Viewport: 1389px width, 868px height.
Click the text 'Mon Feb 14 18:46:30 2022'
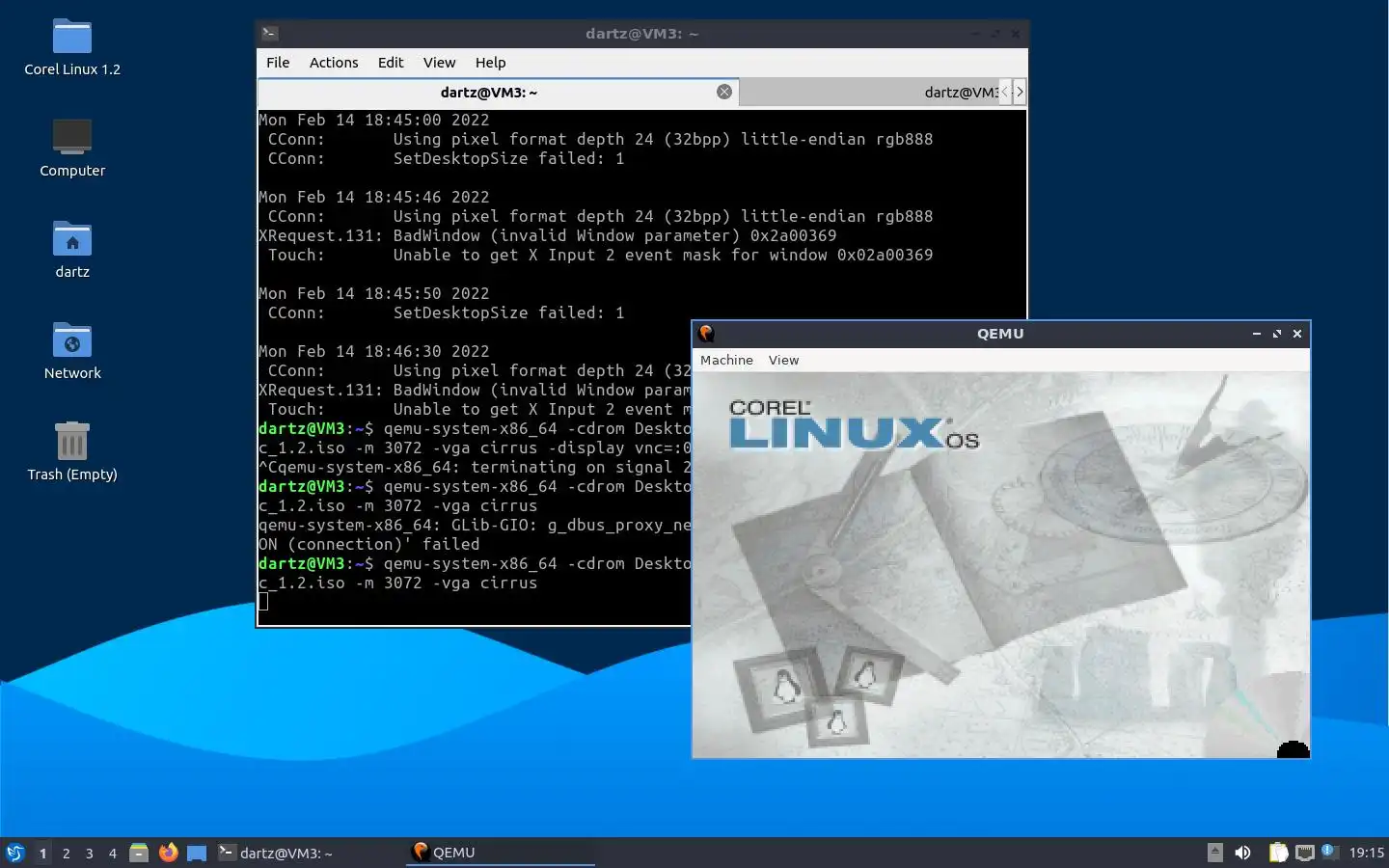[x=374, y=351]
